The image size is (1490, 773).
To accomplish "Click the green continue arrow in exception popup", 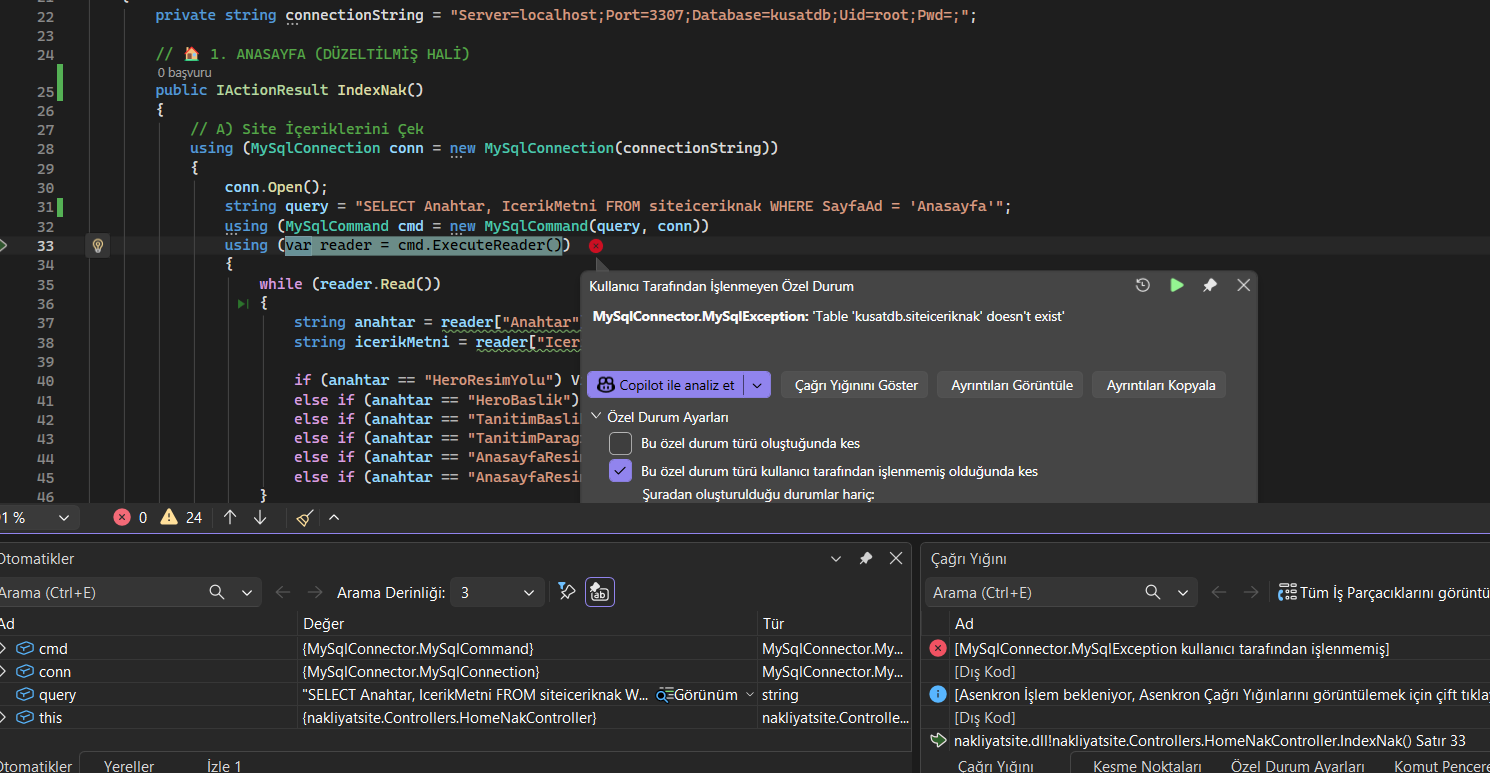I will pos(1176,286).
